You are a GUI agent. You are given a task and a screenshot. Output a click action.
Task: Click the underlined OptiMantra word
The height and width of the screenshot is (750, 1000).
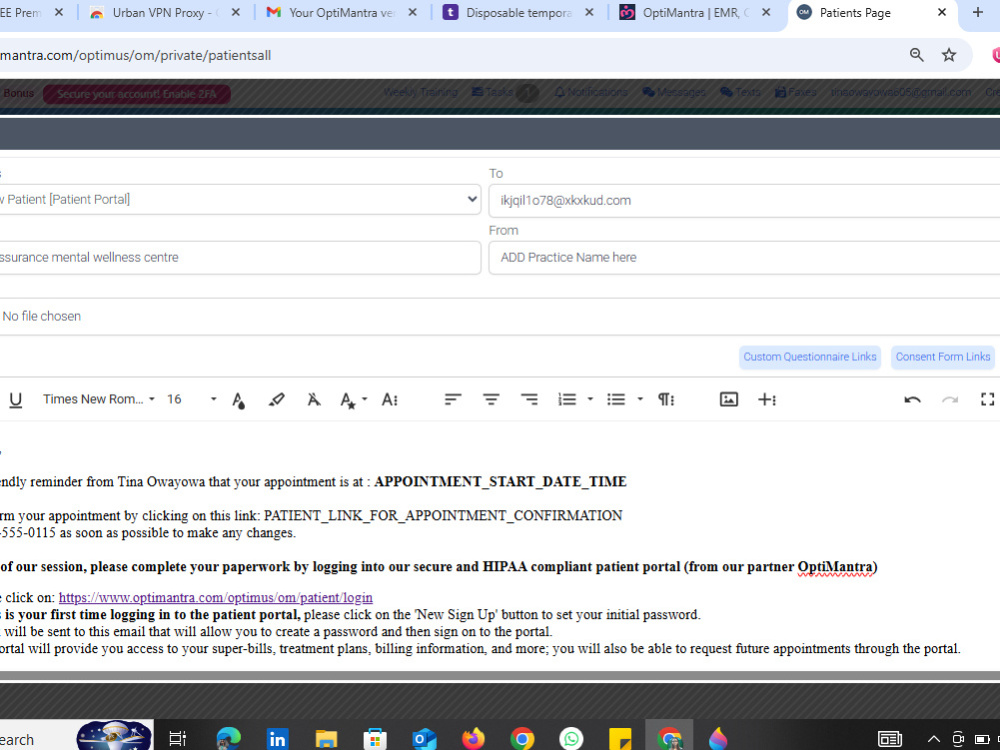tap(835, 567)
